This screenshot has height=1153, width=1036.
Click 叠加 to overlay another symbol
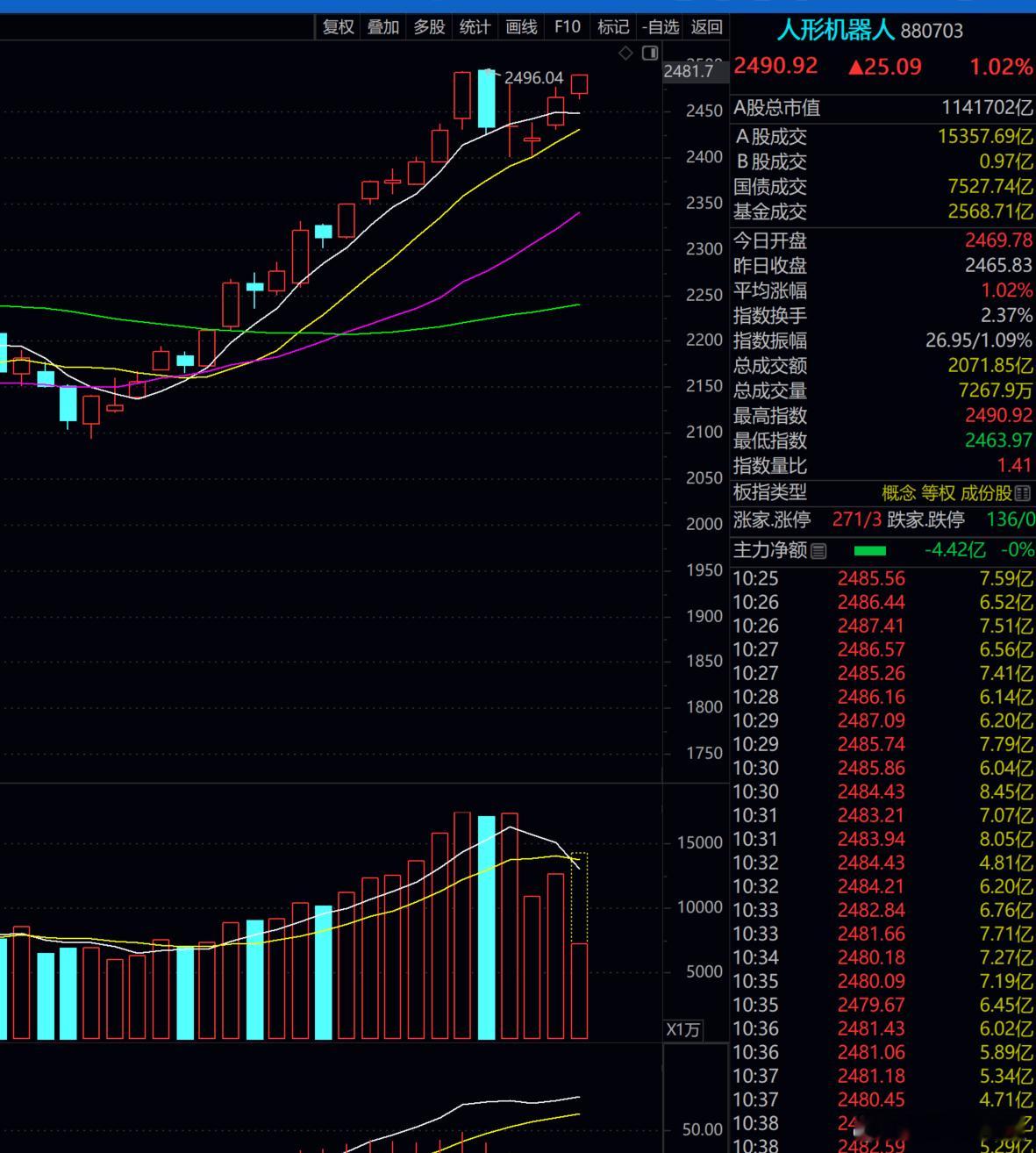click(x=383, y=27)
